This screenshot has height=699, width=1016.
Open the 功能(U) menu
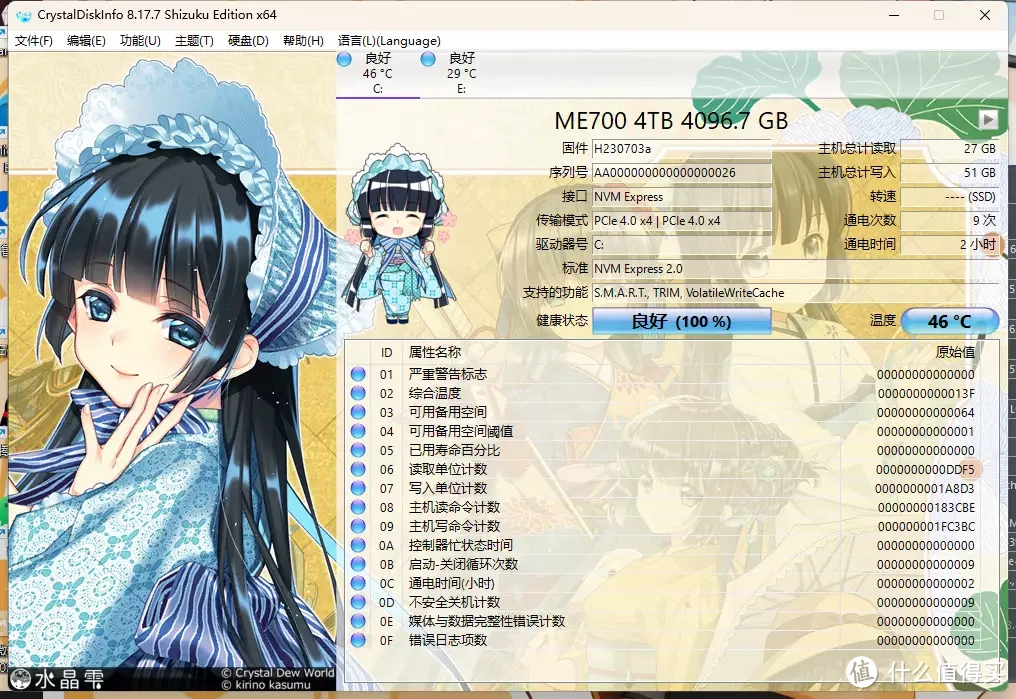point(140,41)
